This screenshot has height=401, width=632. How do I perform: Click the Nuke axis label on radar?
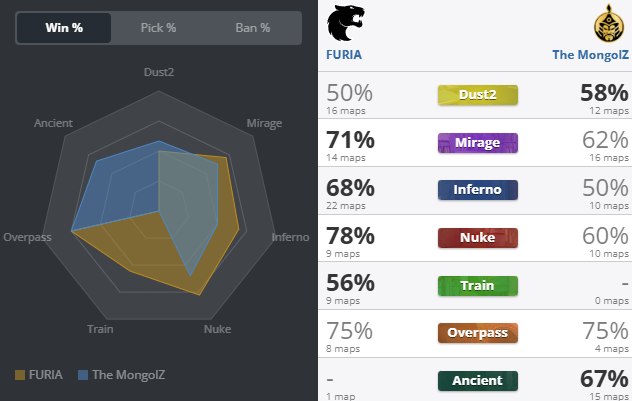tap(217, 328)
